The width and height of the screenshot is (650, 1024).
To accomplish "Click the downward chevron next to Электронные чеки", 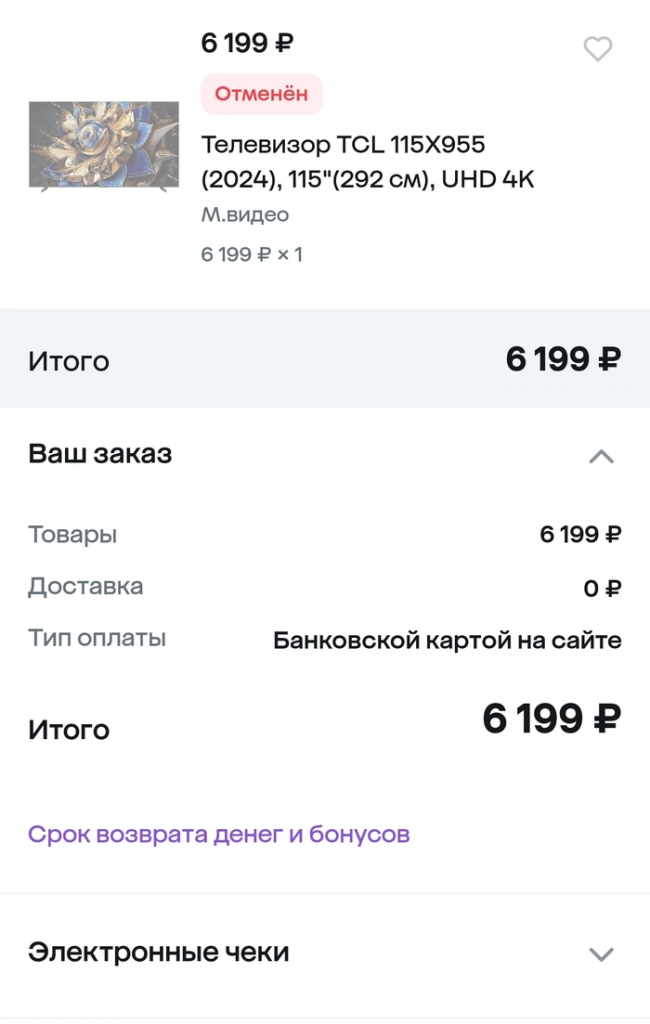I will [x=601, y=953].
